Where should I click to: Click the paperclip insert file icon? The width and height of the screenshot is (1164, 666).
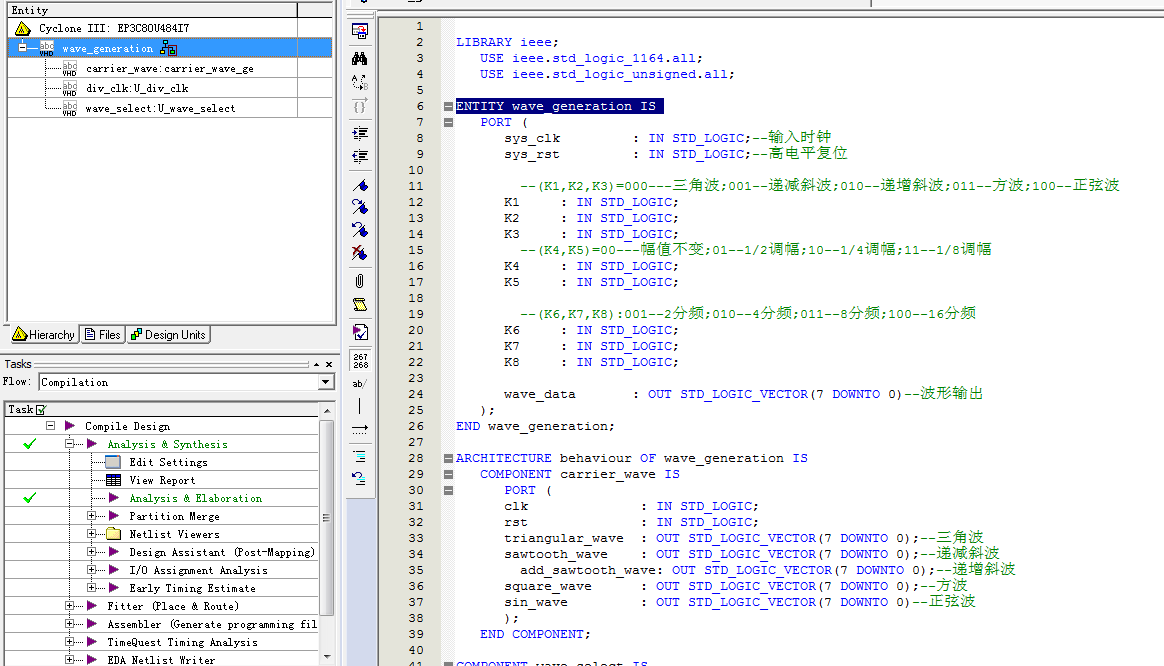pos(360,281)
